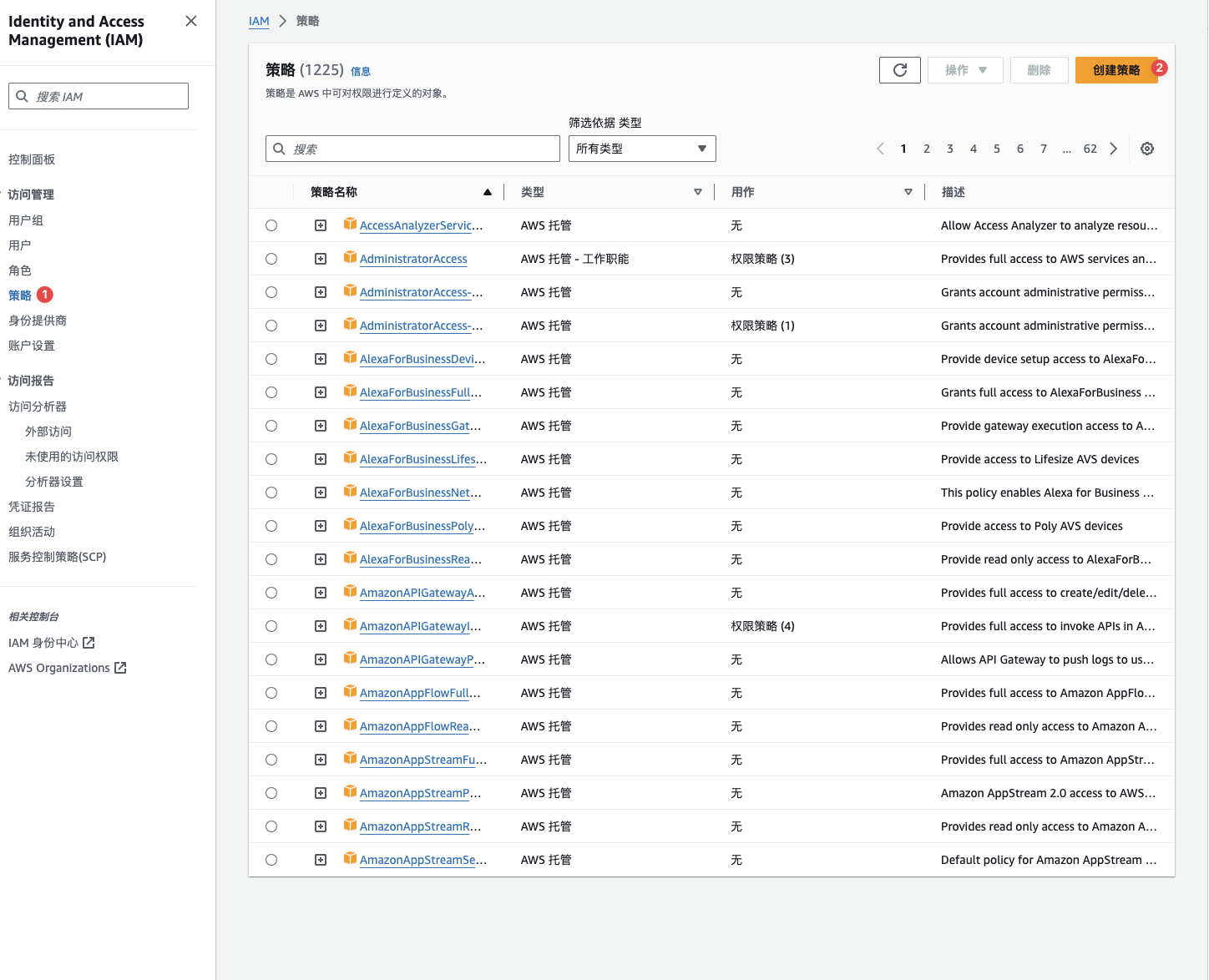This screenshot has height=980, width=1209.
Task: Go to page 2 of policies
Action: click(x=927, y=149)
